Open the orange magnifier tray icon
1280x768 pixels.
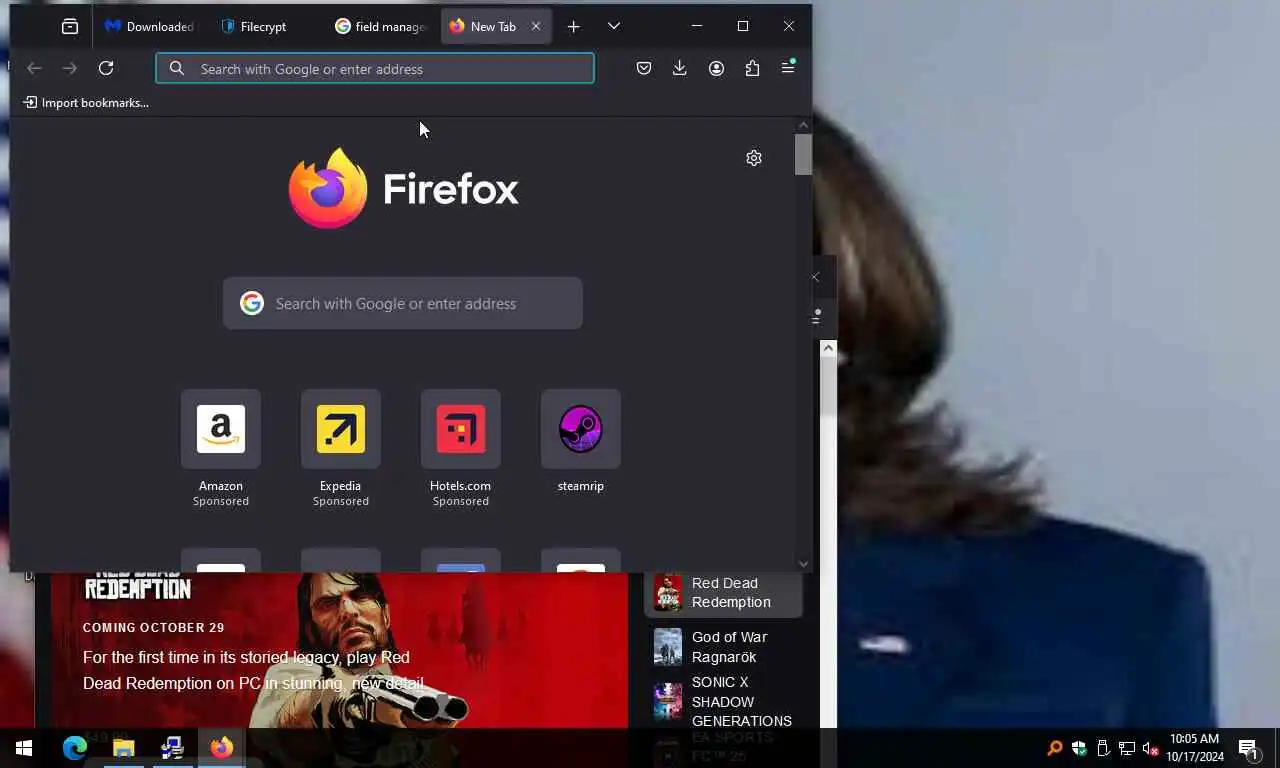[x=1055, y=748]
